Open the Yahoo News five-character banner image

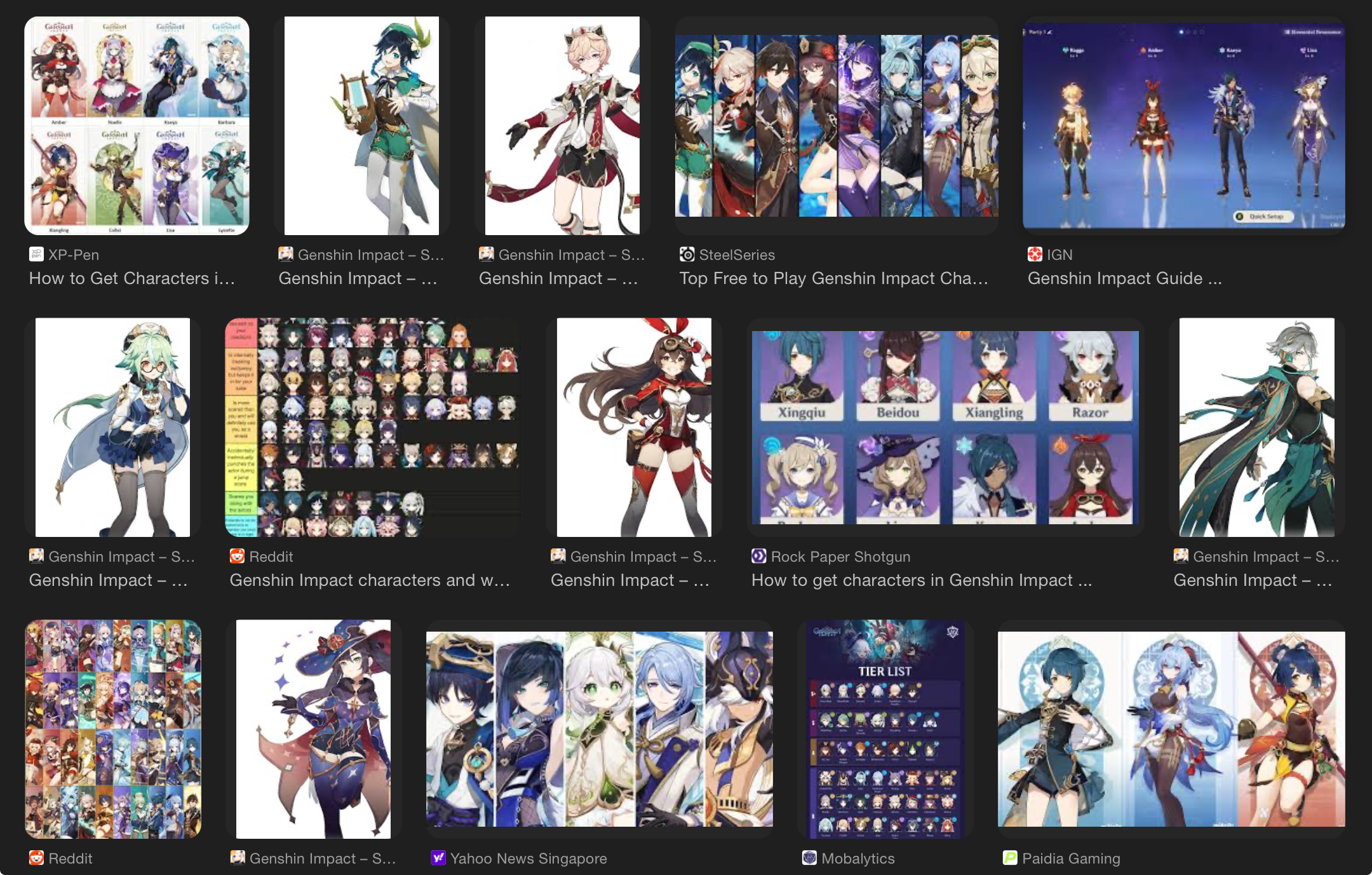coord(599,729)
